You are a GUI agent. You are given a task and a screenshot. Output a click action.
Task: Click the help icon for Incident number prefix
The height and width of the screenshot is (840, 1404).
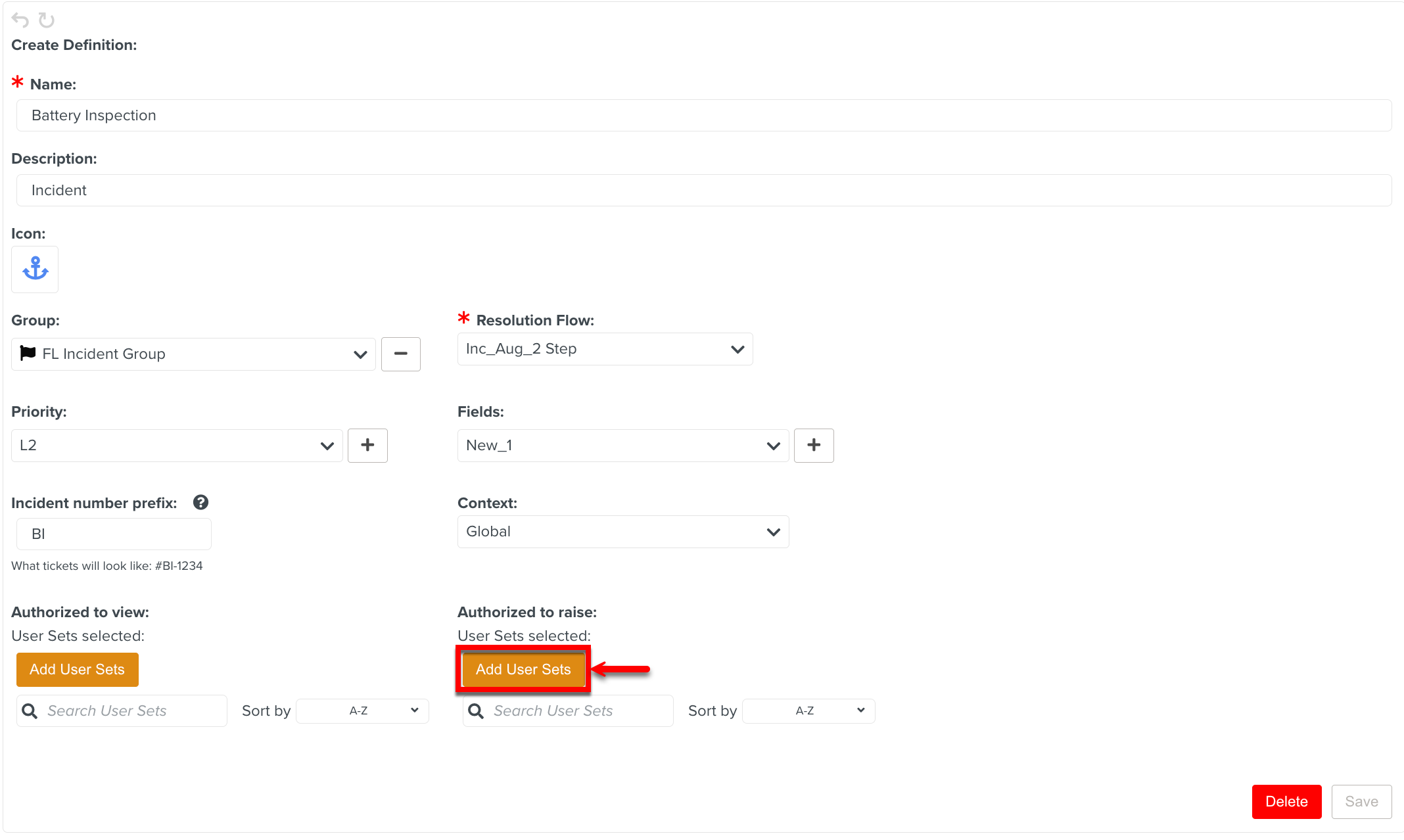pos(200,502)
